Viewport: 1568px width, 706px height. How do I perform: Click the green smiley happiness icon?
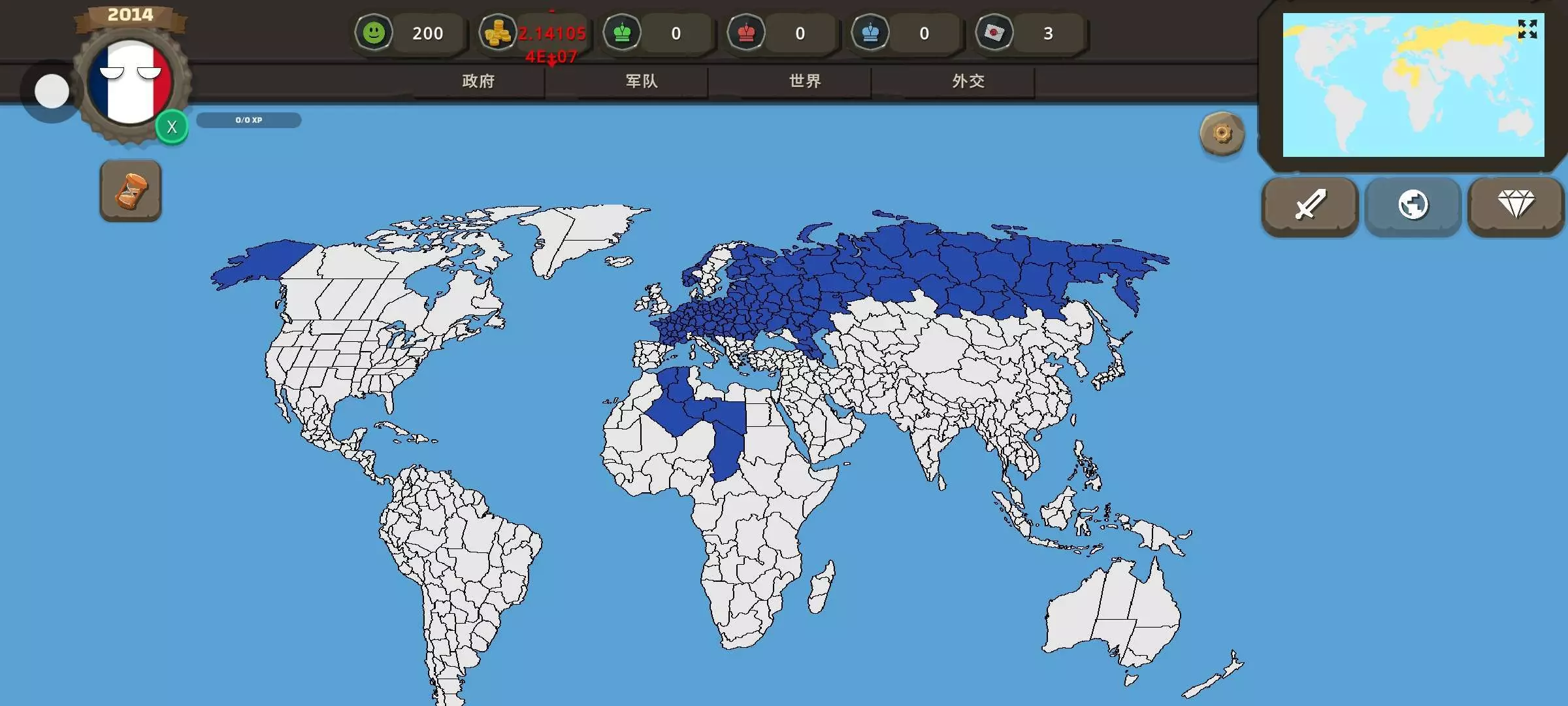[x=374, y=33]
